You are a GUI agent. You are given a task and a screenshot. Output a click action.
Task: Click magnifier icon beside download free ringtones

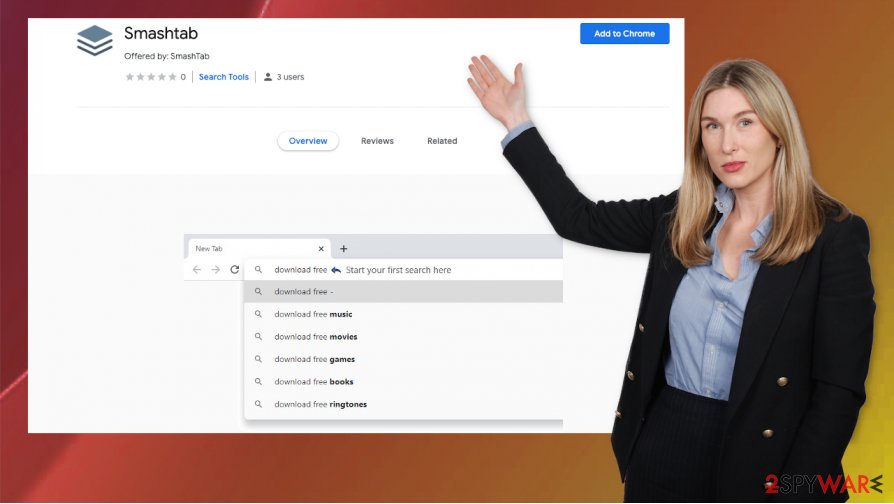pyautogui.click(x=258, y=404)
